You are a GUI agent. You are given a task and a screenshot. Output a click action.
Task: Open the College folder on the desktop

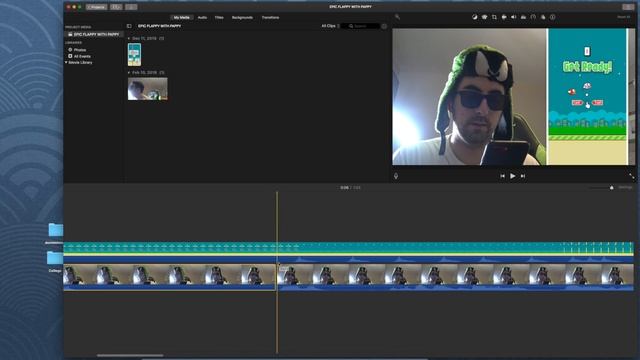coord(55,258)
